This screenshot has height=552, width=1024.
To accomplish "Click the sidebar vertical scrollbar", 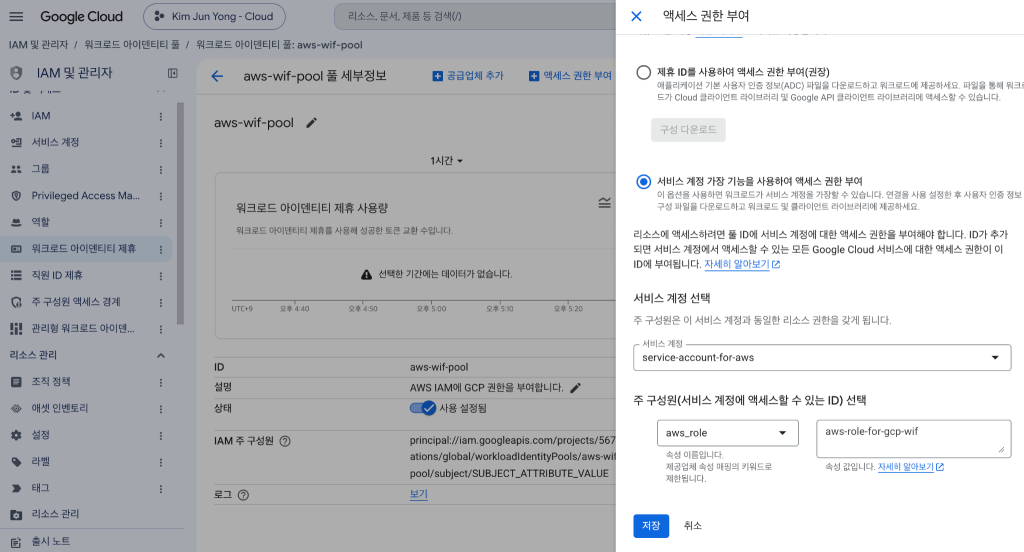I will pos(180,213).
